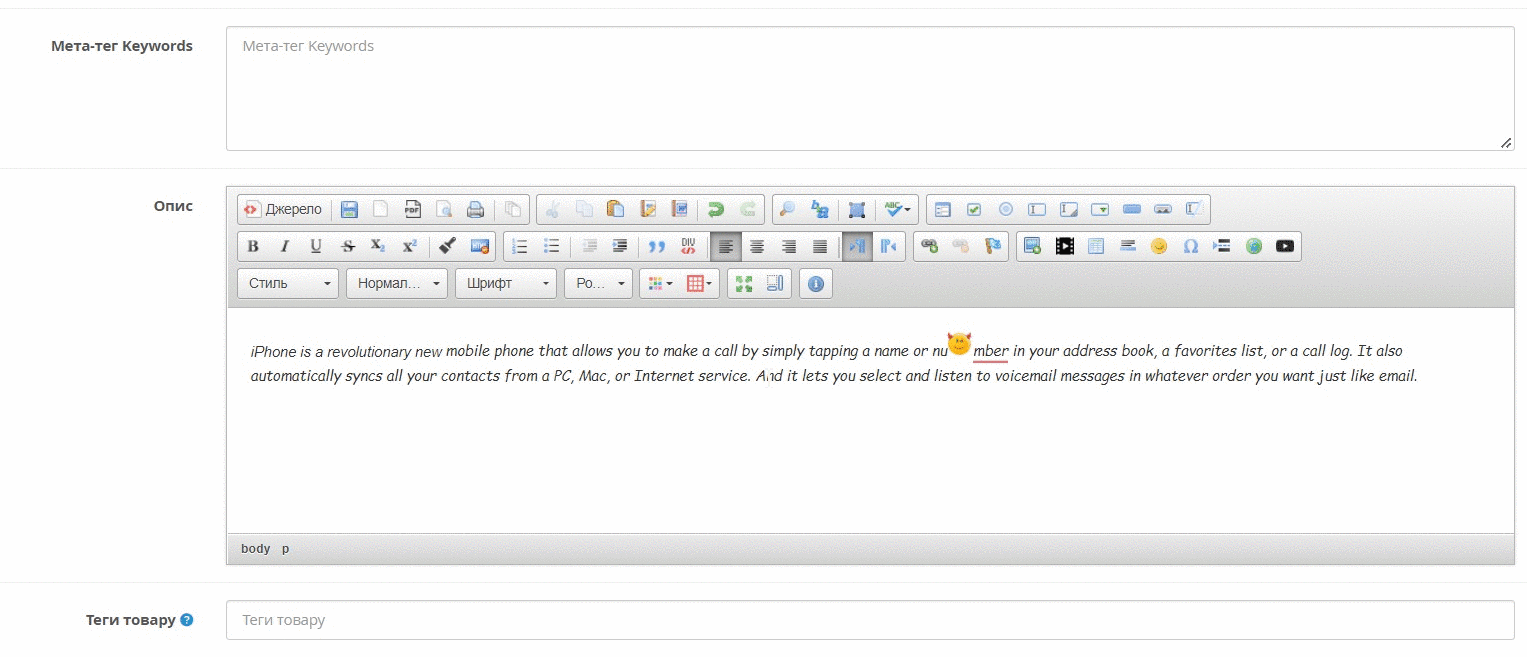This screenshot has width=1527, height=657.
Task: Insert video with the film-strip icon
Action: click(1065, 246)
